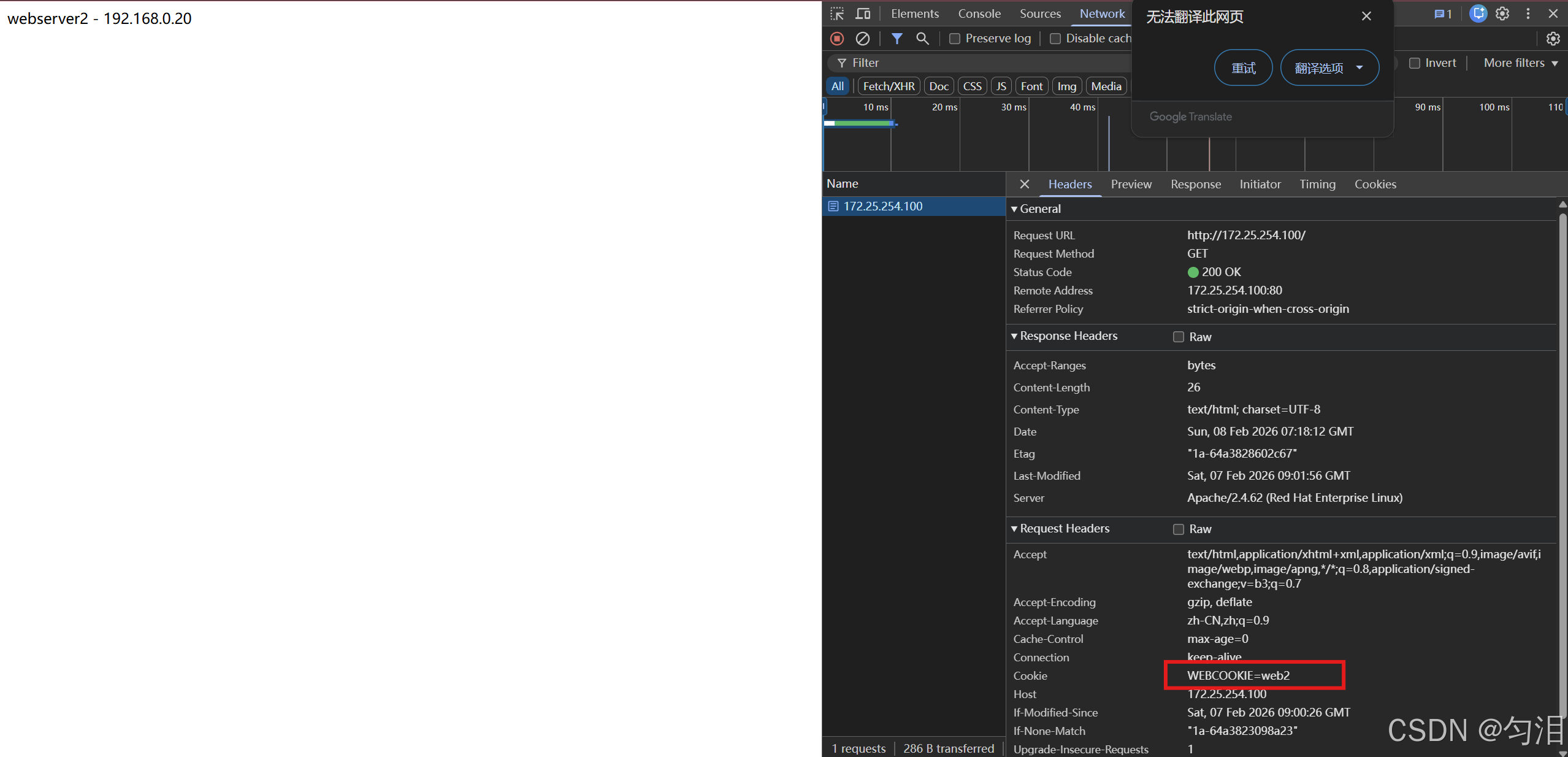The image size is (1568, 757).
Task: Check the Invert filter checkbox
Action: (x=1415, y=63)
